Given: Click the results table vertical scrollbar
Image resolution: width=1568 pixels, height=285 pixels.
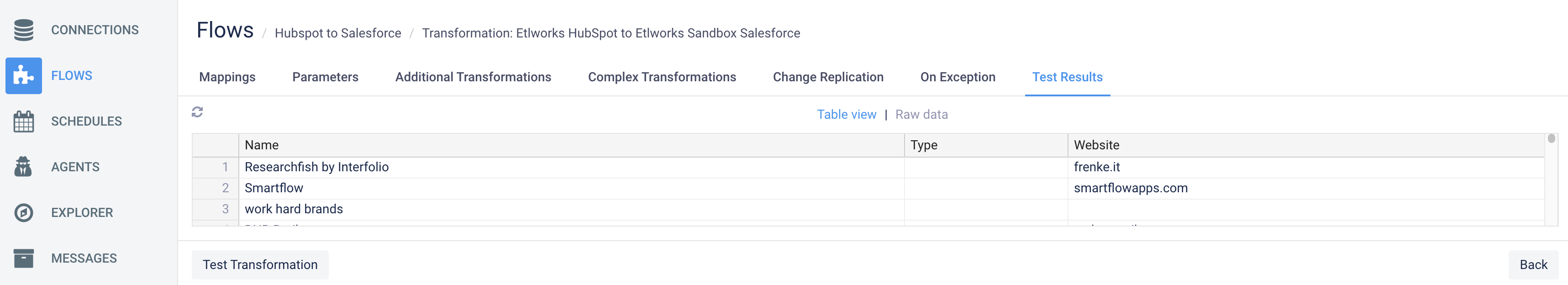Looking at the screenshot, I should 1551,179.
